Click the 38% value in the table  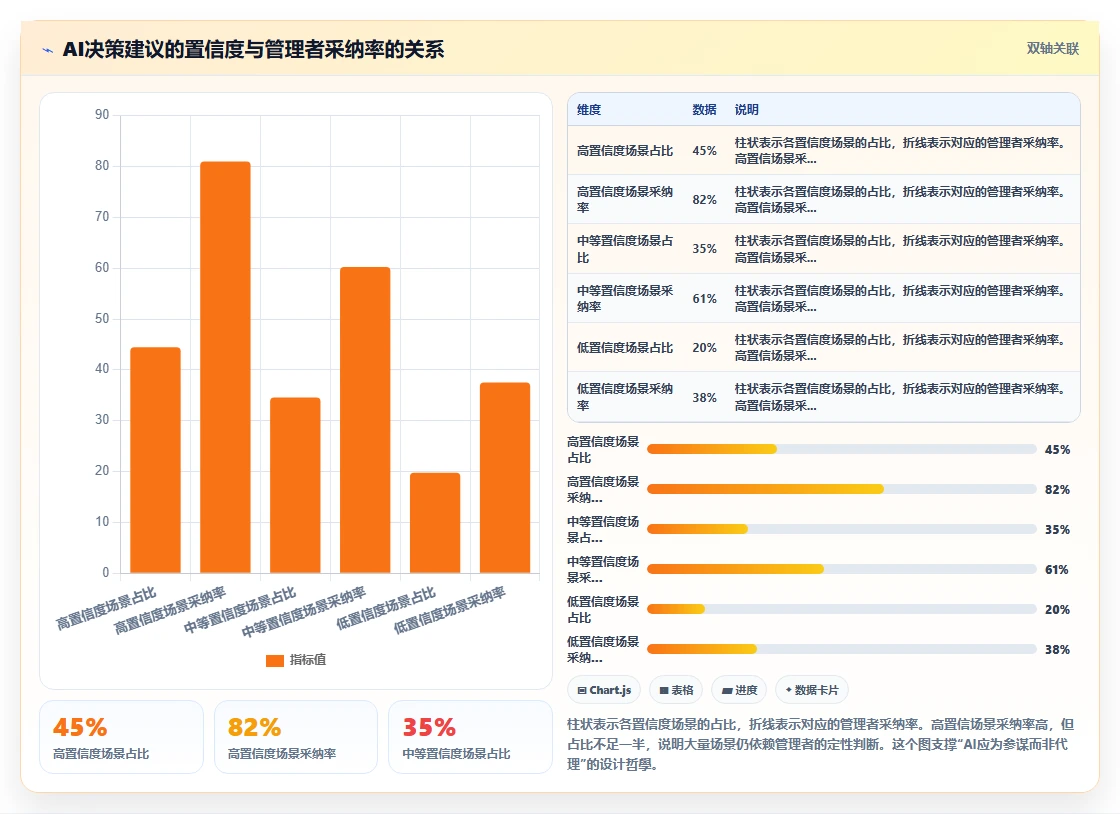[x=704, y=398]
